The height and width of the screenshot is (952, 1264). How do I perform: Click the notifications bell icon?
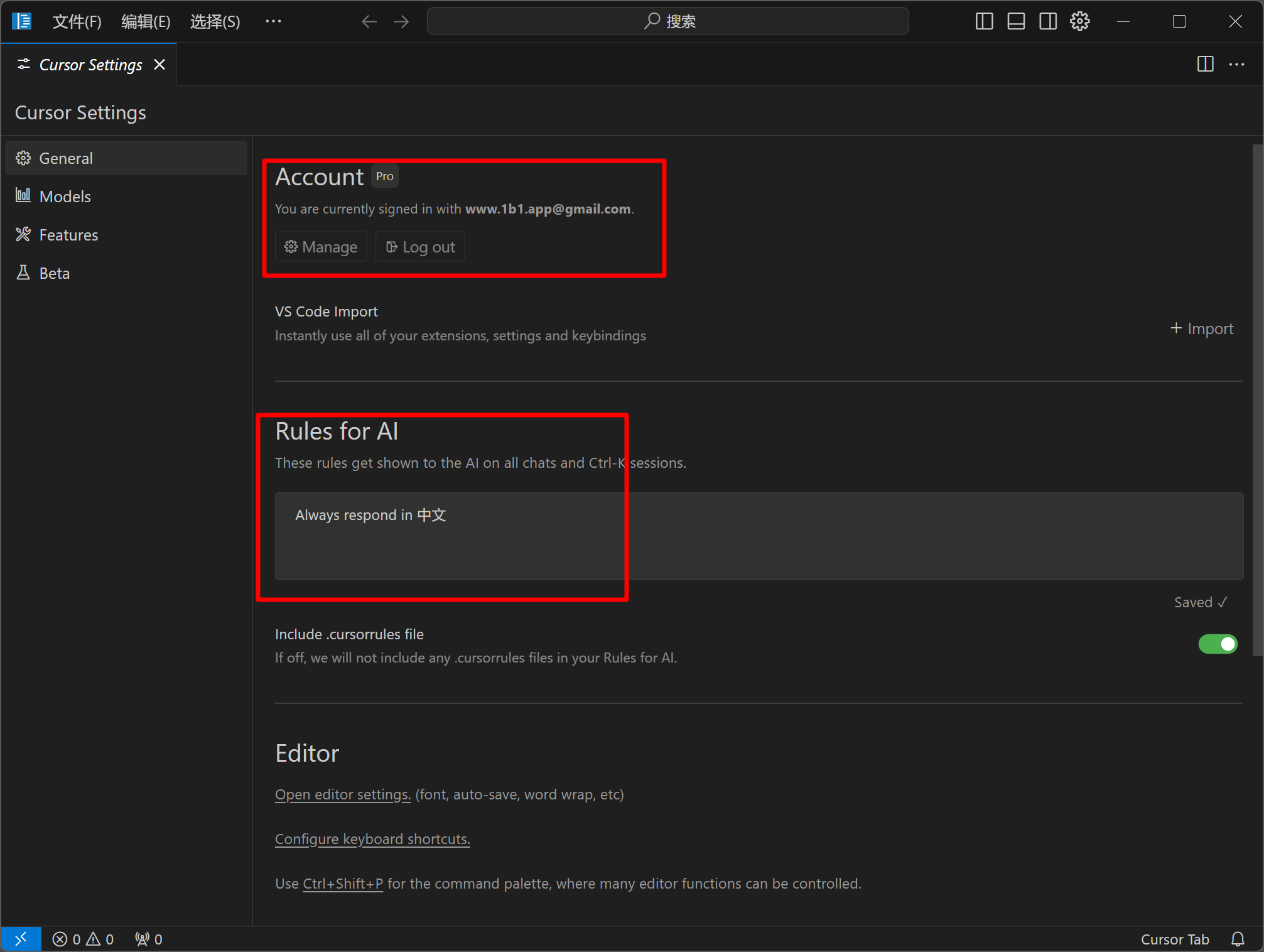pyautogui.click(x=1238, y=939)
